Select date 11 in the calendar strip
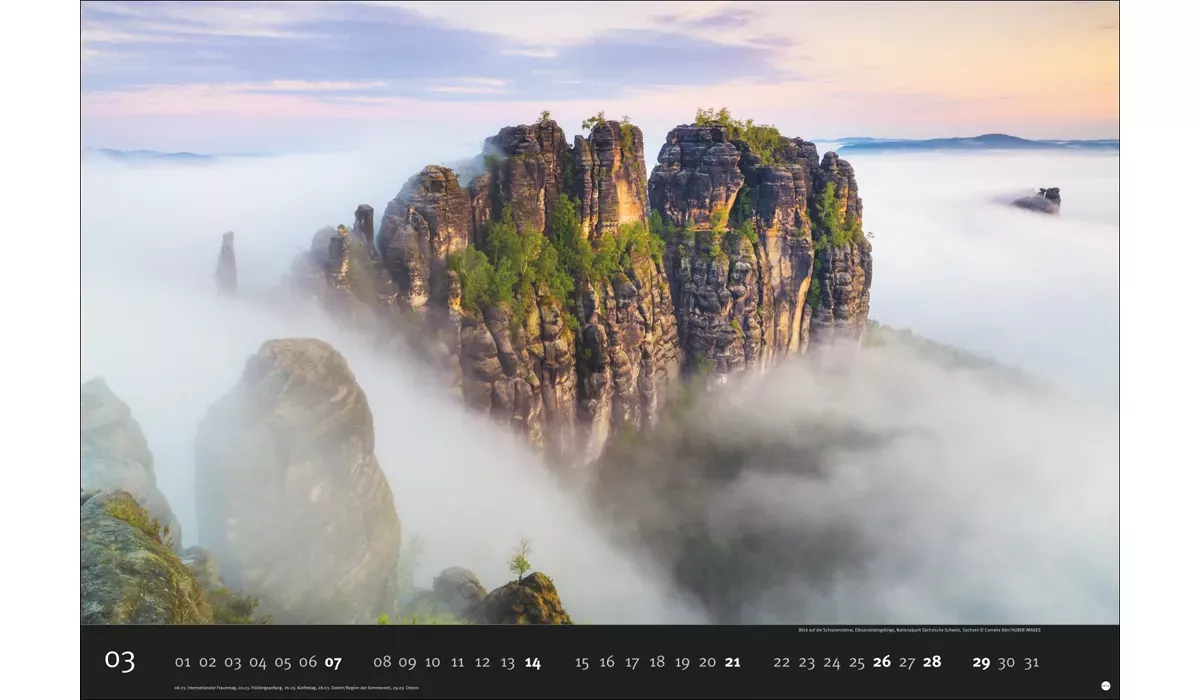Screen dimensions: 1200x700 tap(457, 662)
